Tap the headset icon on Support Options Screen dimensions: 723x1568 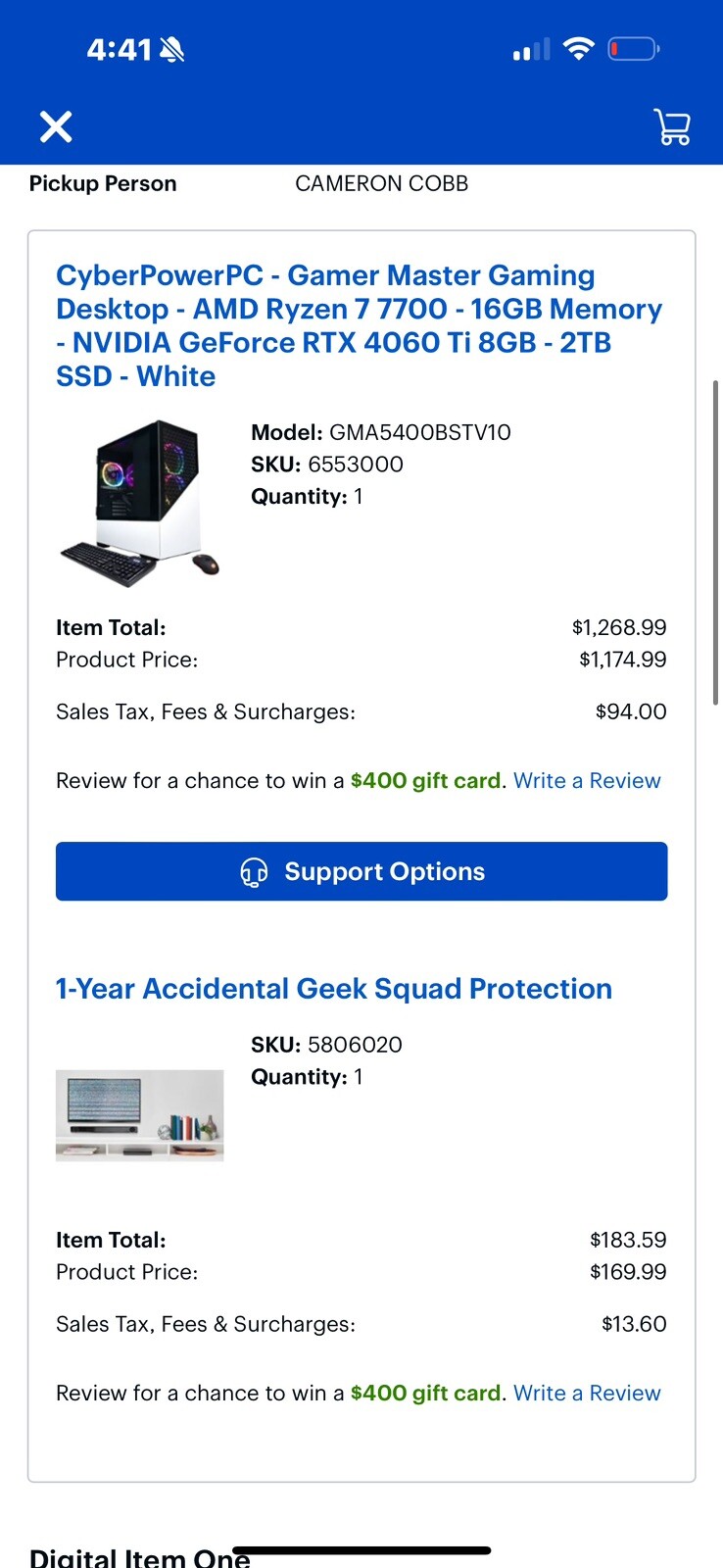[254, 871]
